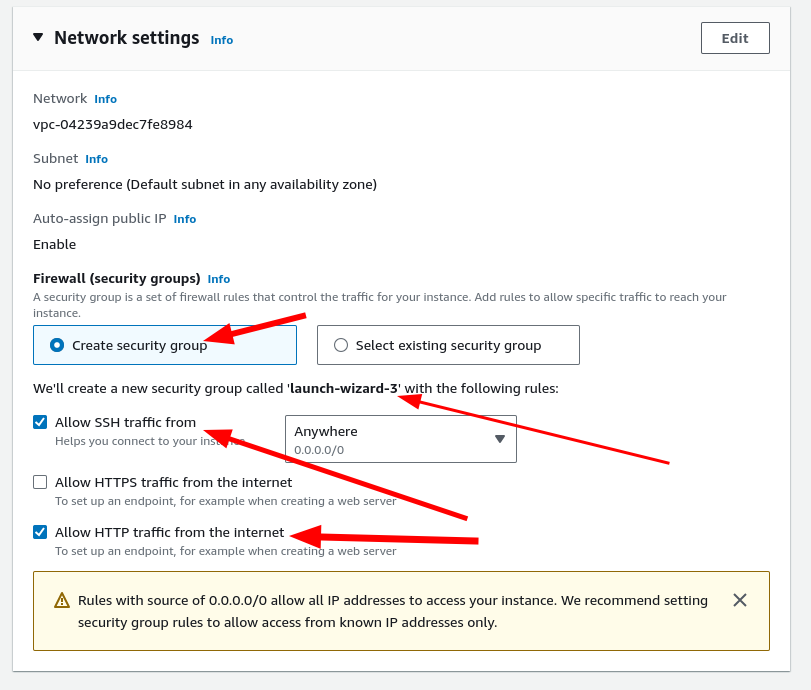This screenshot has width=811, height=690.
Task: Enable Allow HTTPS traffic from the internet
Action: tap(40, 482)
